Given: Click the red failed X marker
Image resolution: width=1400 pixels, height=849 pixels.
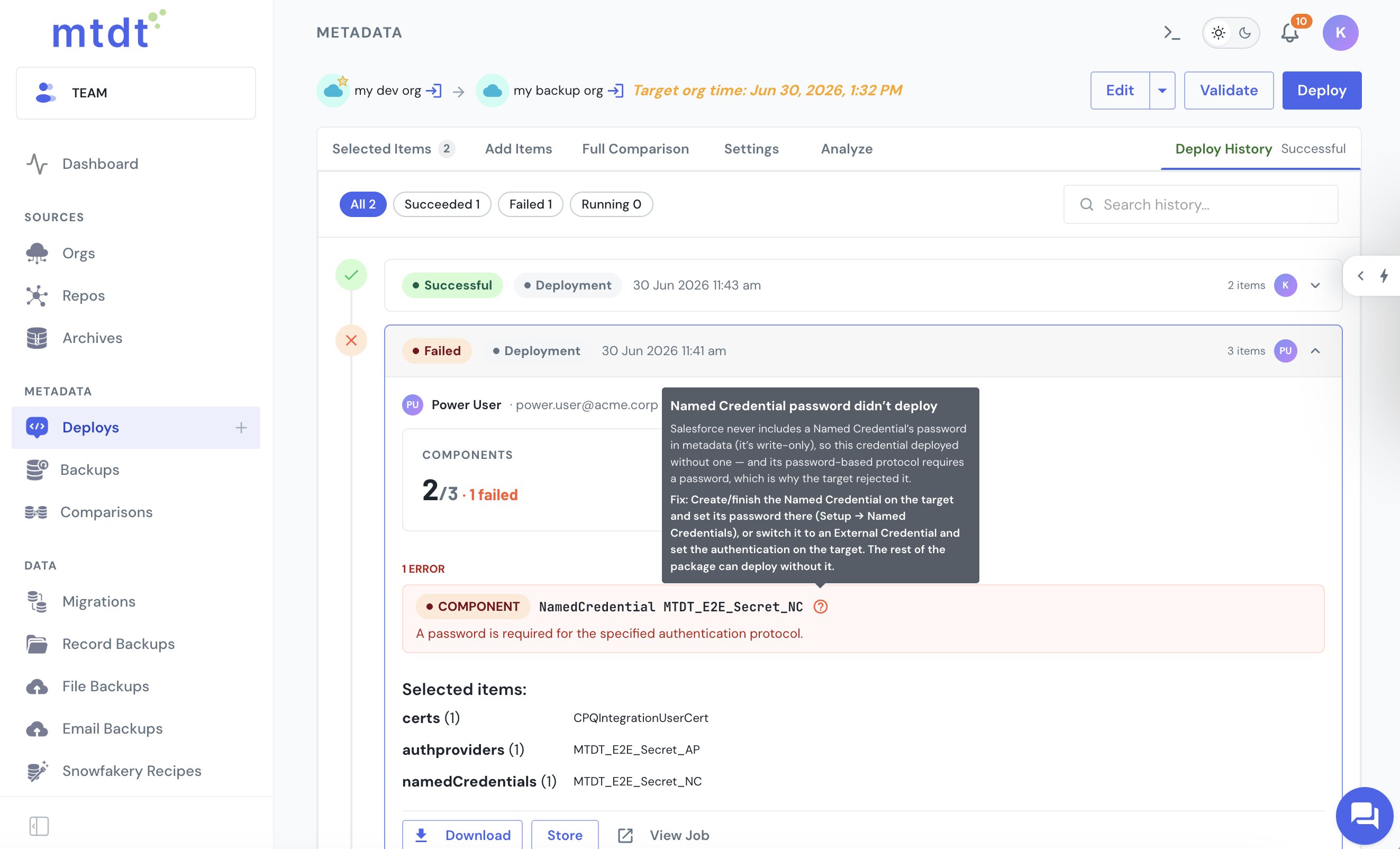Looking at the screenshot, I should point(351,340).
